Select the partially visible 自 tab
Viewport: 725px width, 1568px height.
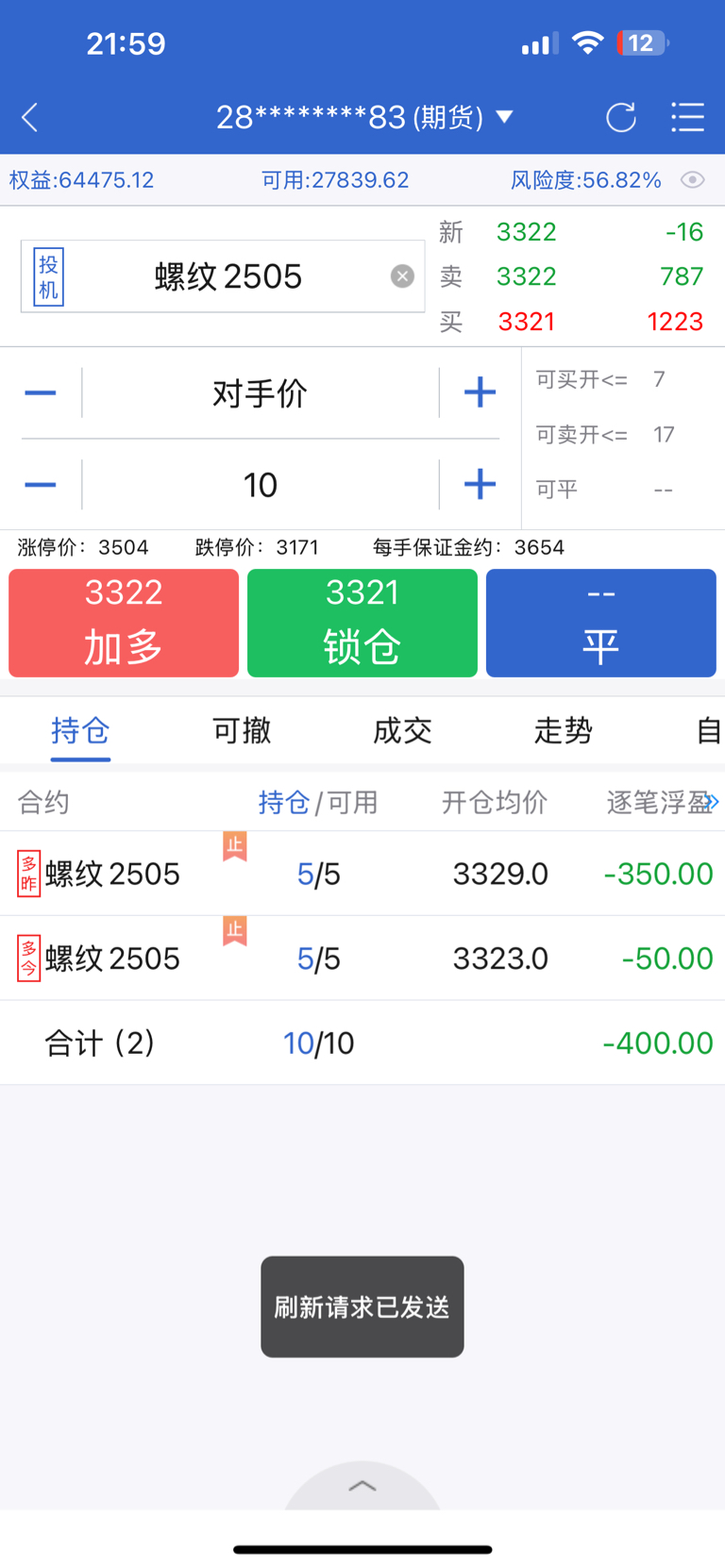point(709,730)
